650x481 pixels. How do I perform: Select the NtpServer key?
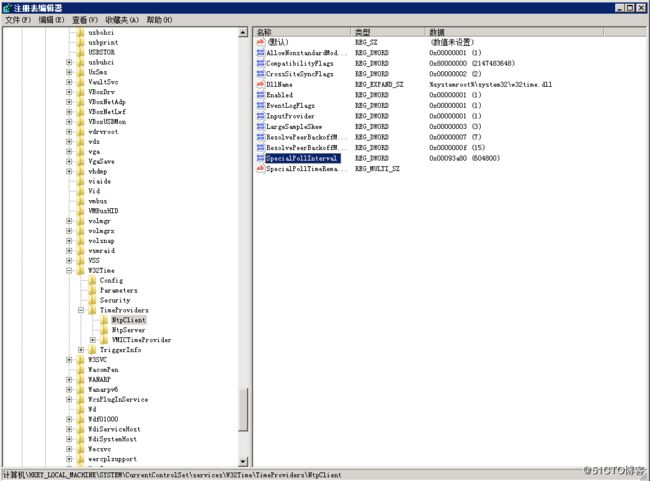point(129,330)
